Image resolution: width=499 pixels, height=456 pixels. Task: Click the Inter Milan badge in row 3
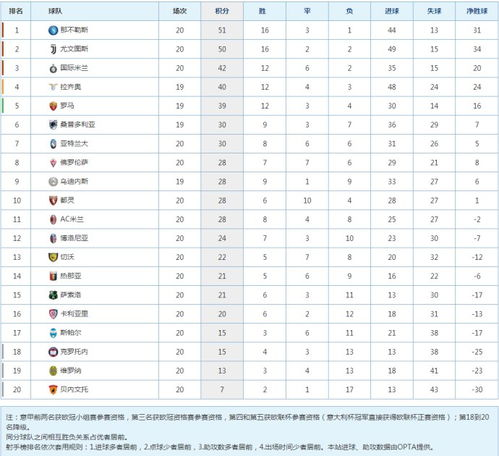[53, 68]
